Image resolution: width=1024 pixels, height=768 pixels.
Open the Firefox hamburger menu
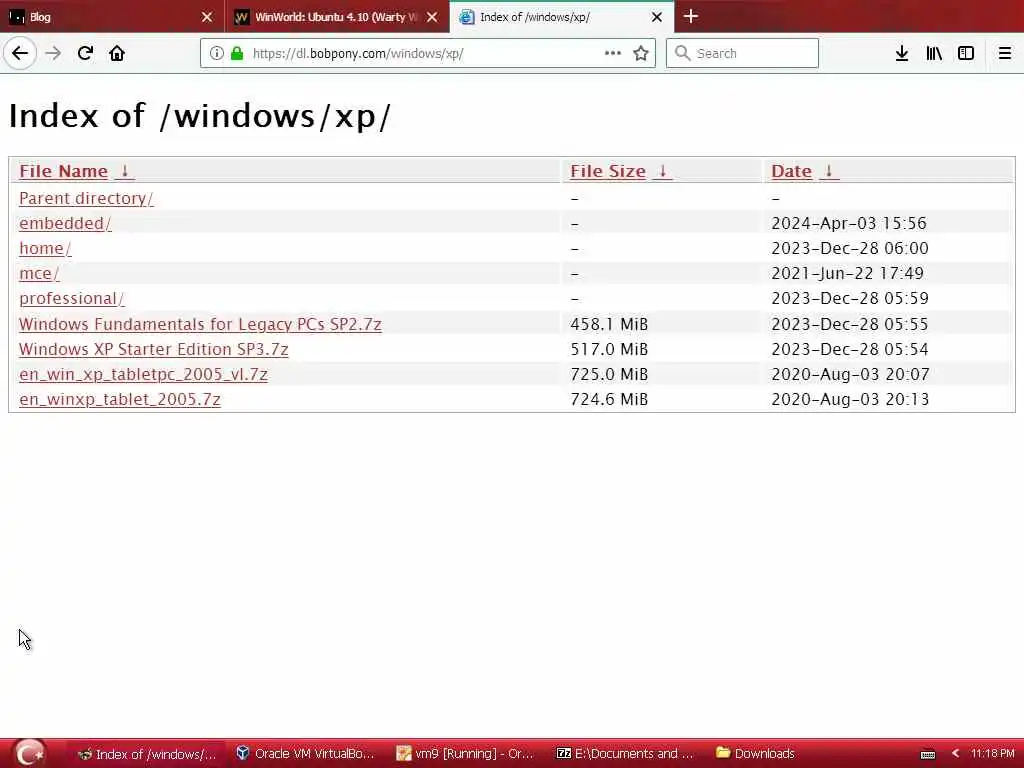pos(1004,53)
